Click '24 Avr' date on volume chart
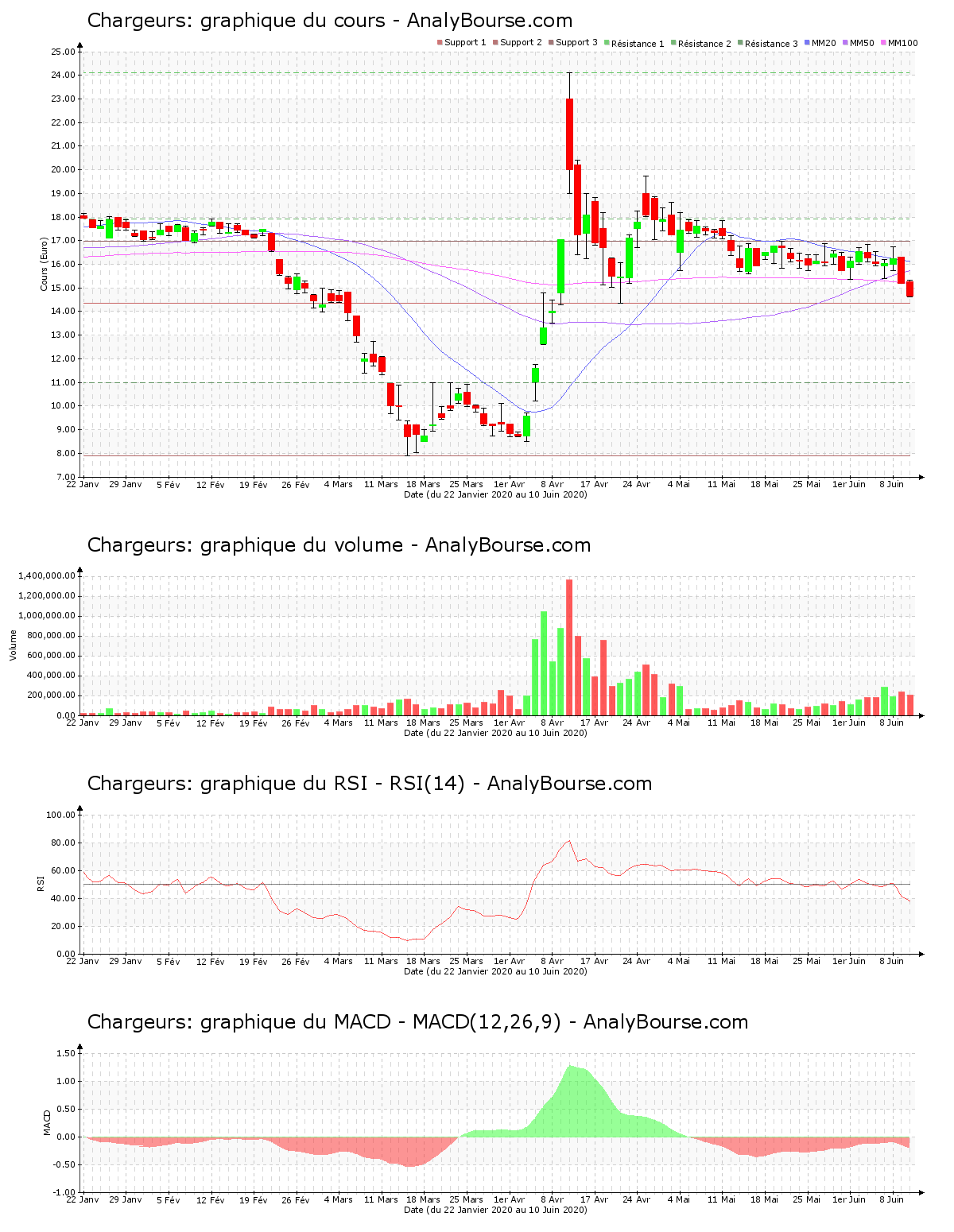Viewport: 954px width, 1232px height. click(x=636, y=723)
